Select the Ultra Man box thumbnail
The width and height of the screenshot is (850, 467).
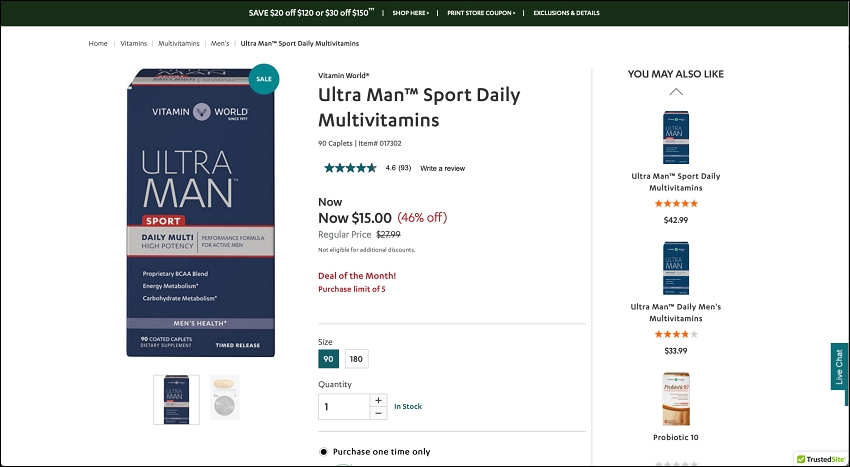(176, 399)
